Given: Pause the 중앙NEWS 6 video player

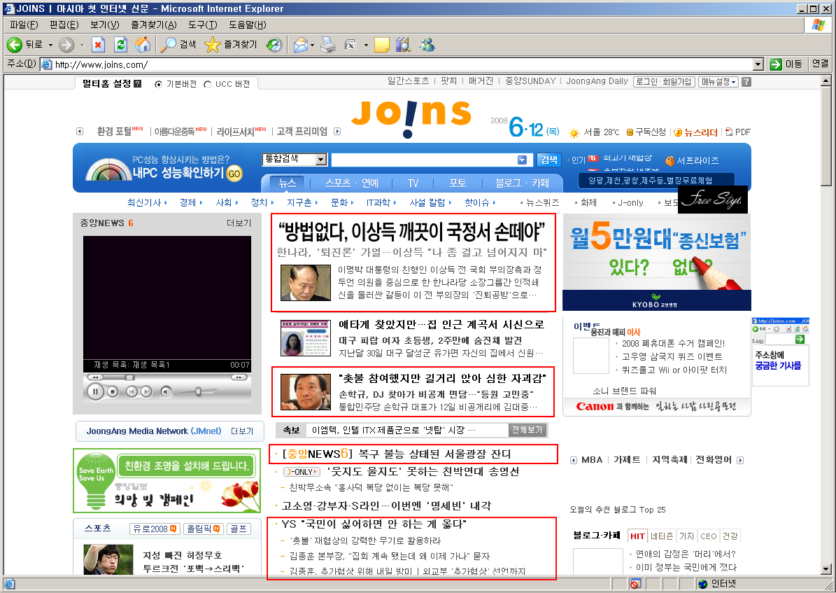Looking at the screenshot, I should coord(95,392).
